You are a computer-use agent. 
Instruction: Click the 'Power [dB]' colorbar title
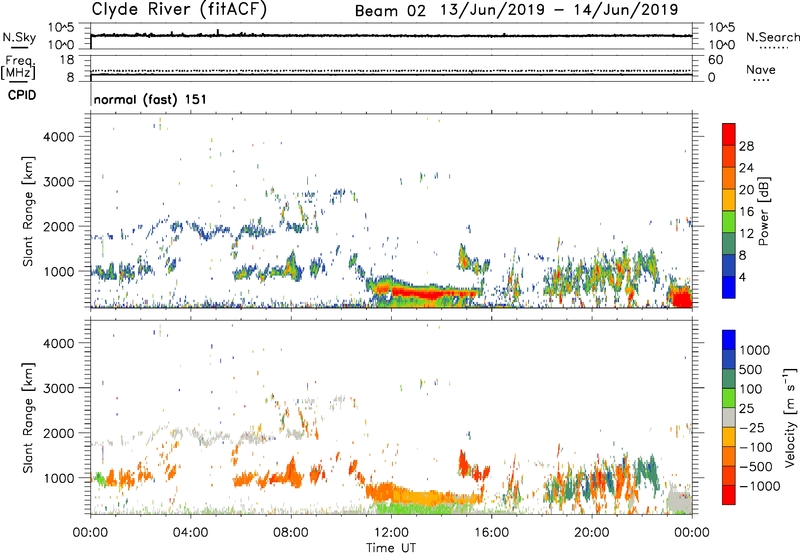point(763,211)
